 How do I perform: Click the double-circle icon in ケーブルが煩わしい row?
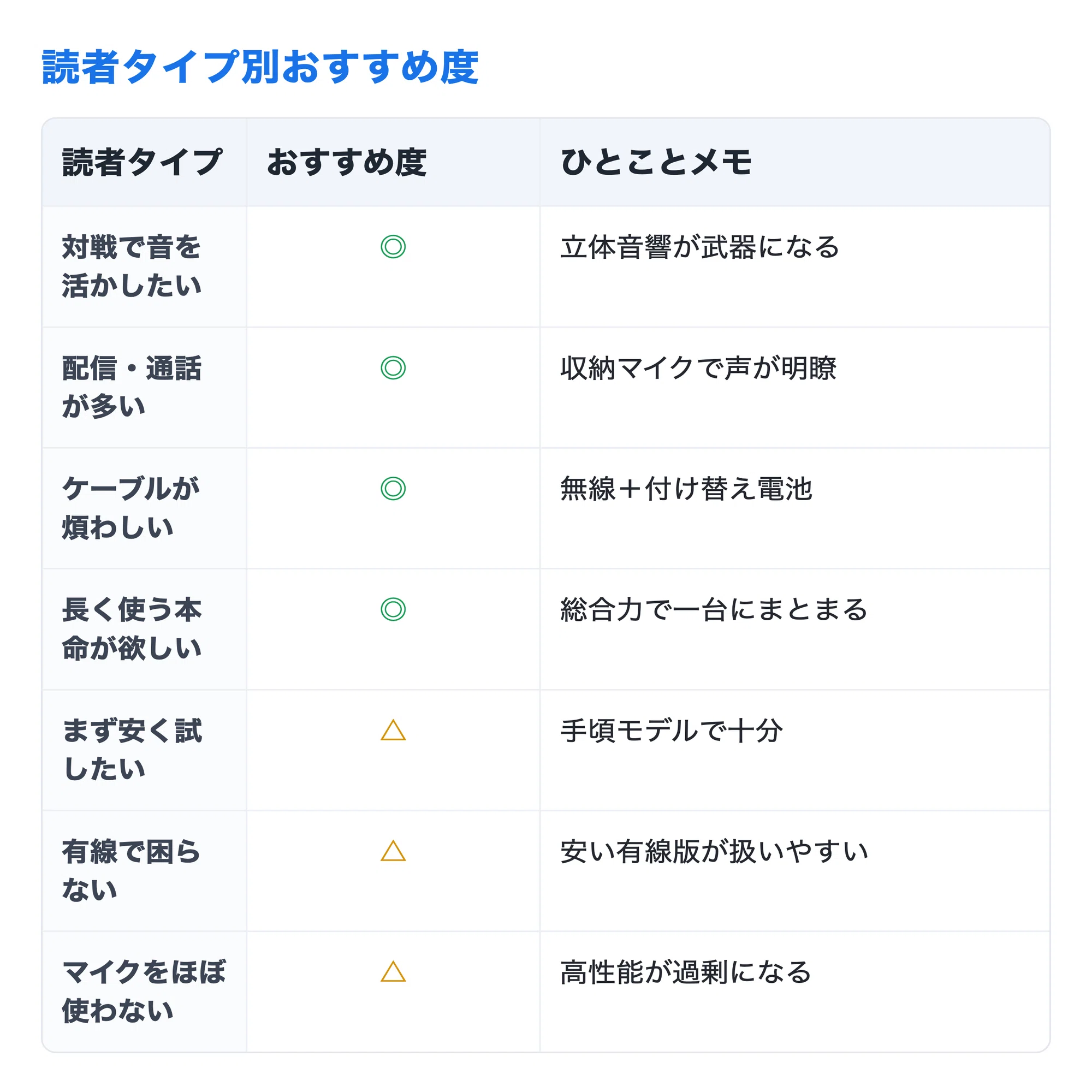(x=393, y=488)
